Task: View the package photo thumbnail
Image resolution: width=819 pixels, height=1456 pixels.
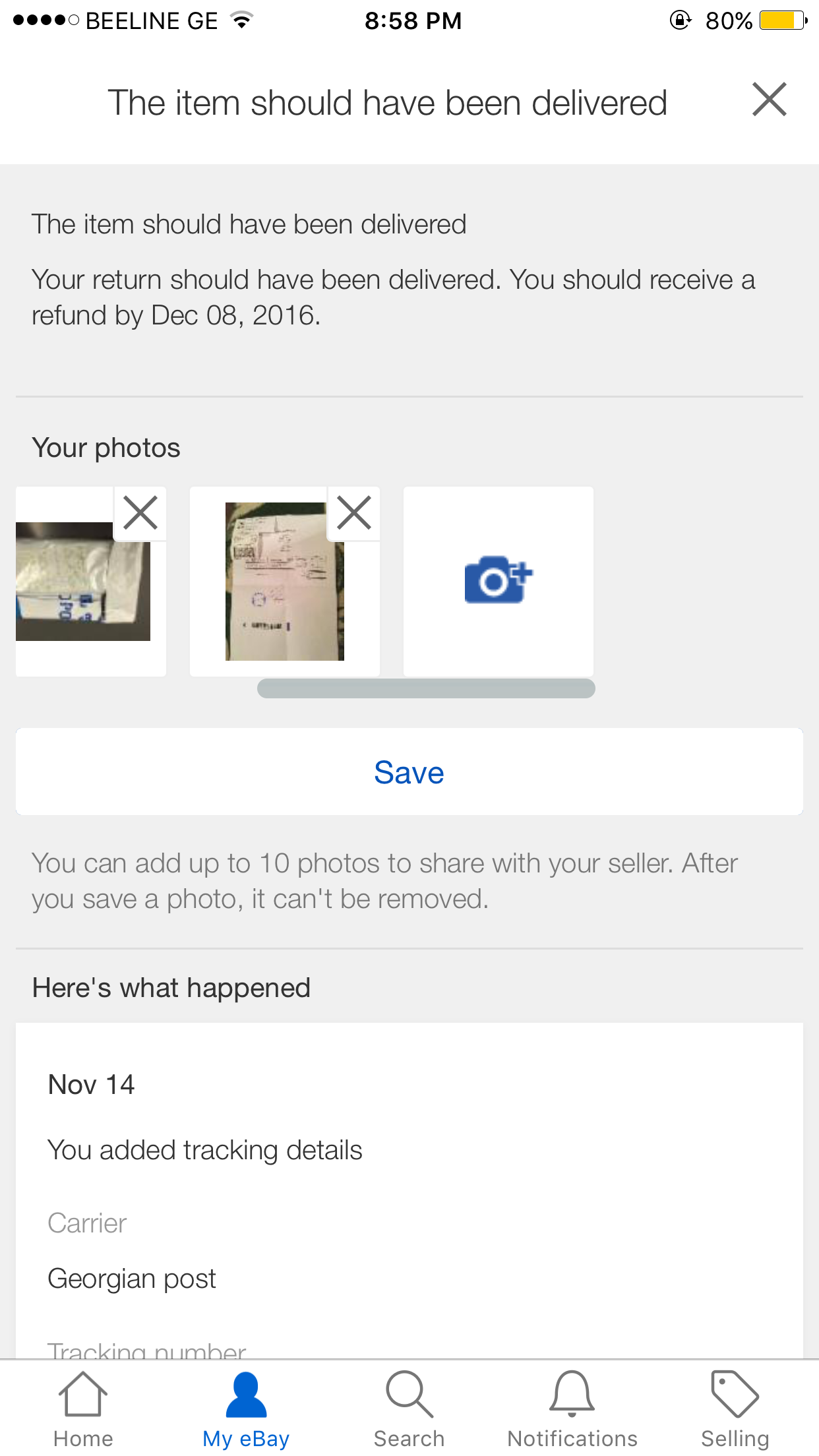Action: coord(83,581)
